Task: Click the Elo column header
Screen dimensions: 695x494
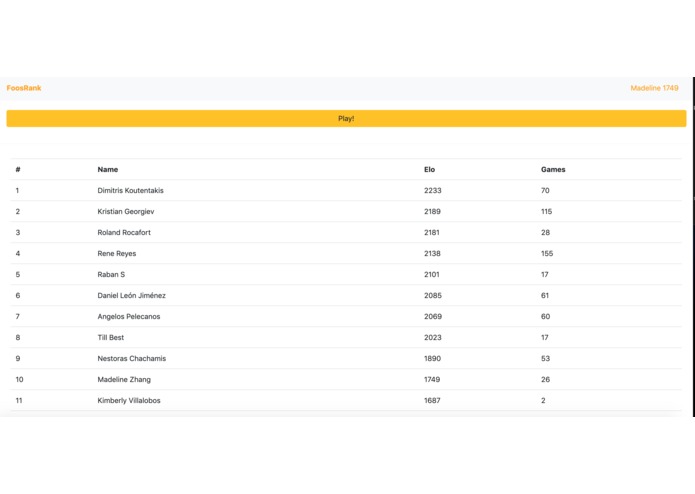Action: click(x=429, y=169)
